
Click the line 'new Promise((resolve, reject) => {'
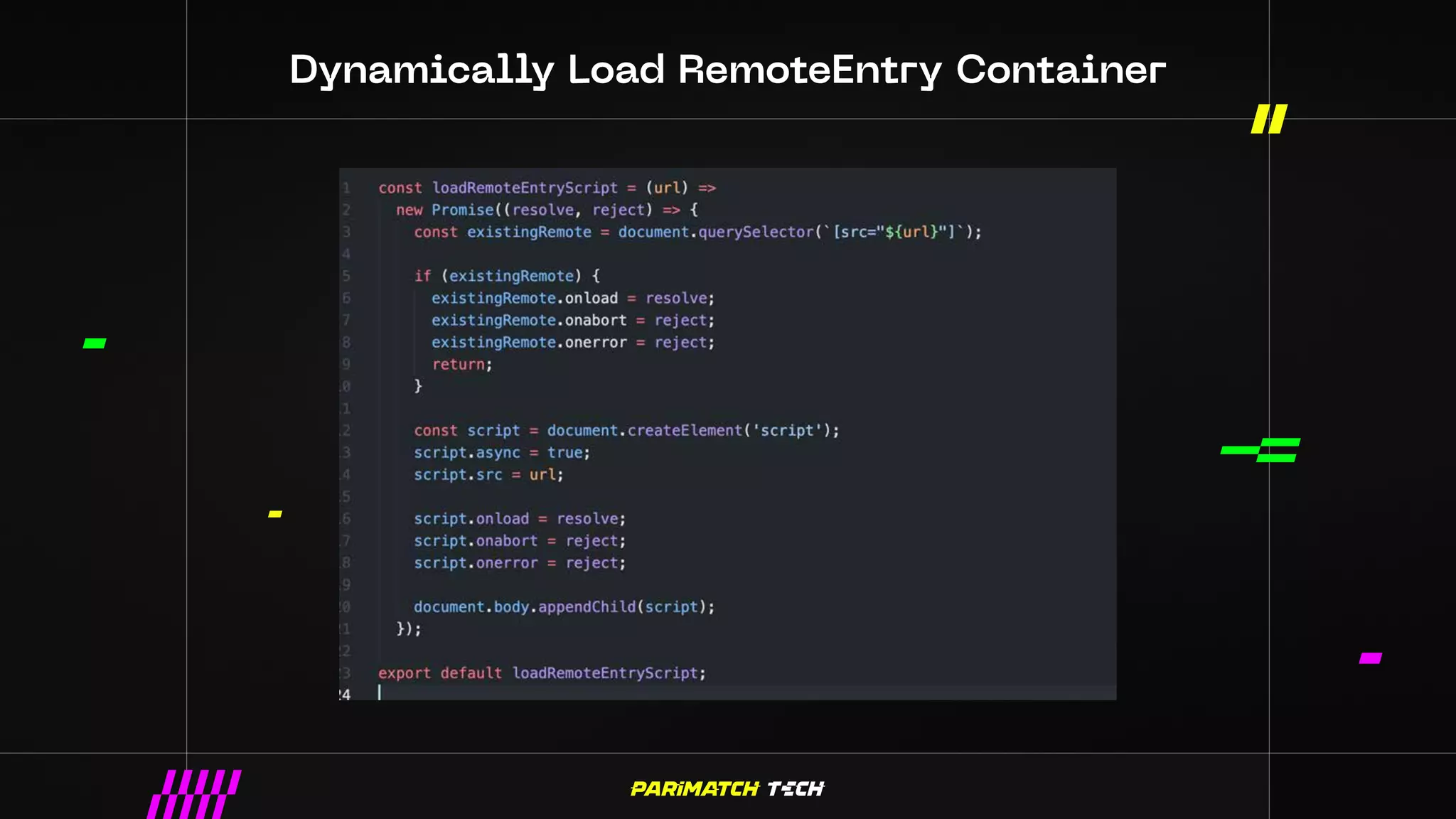point(547,210)
